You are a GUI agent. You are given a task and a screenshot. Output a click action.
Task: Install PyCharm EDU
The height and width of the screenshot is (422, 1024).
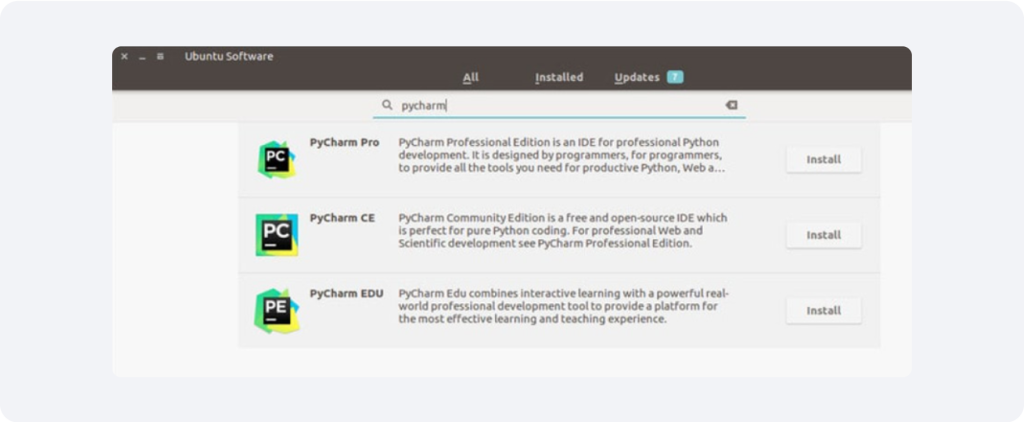point(824,311)
